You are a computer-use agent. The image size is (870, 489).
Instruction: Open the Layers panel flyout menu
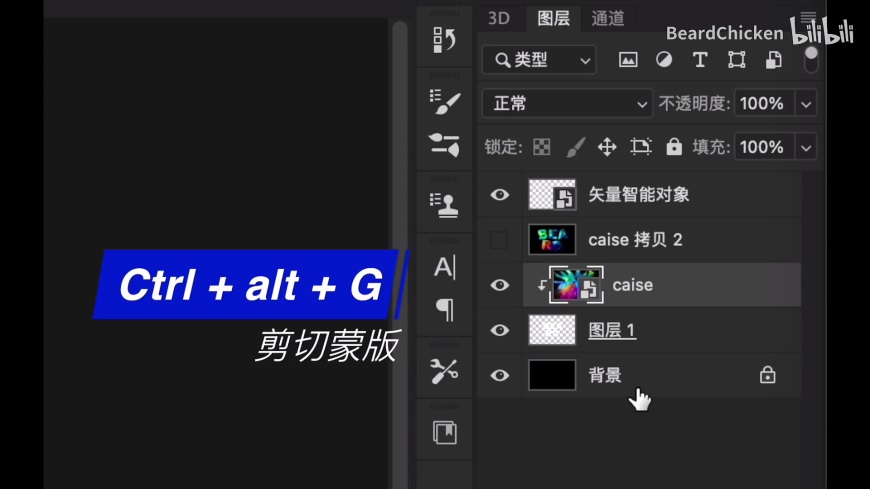click(x=808, y=16)
